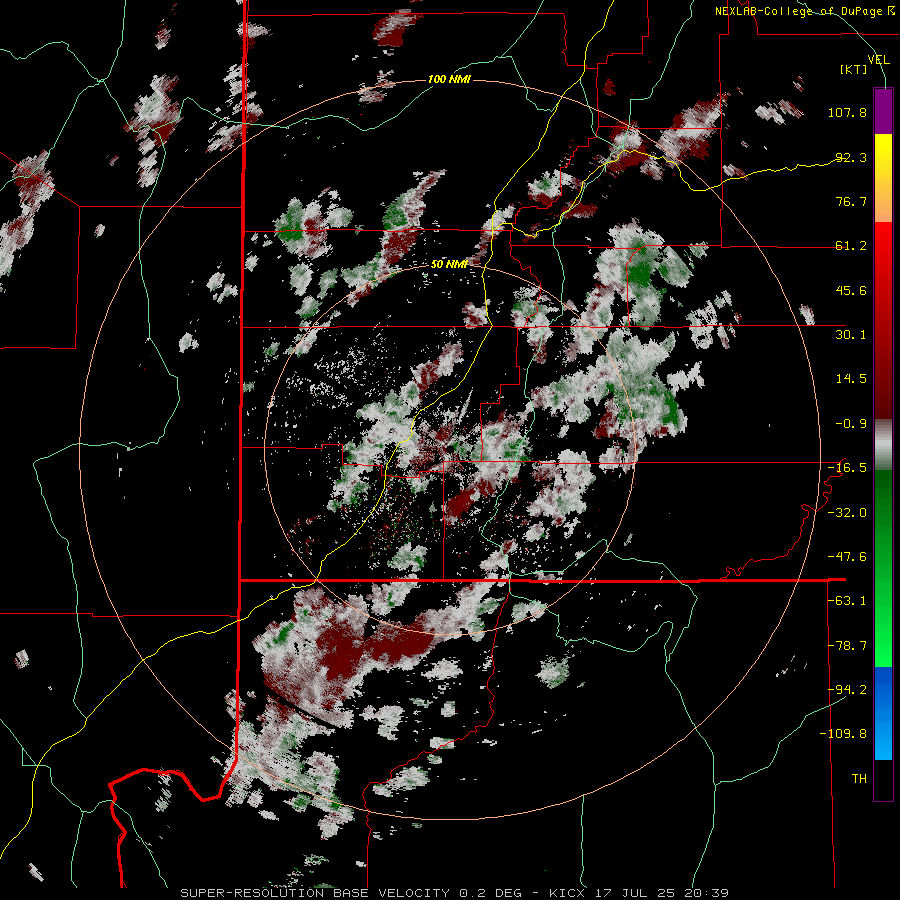The image size is (900, 900).
Task: Click the 107.8 scale value
Action: click(847, 112)
